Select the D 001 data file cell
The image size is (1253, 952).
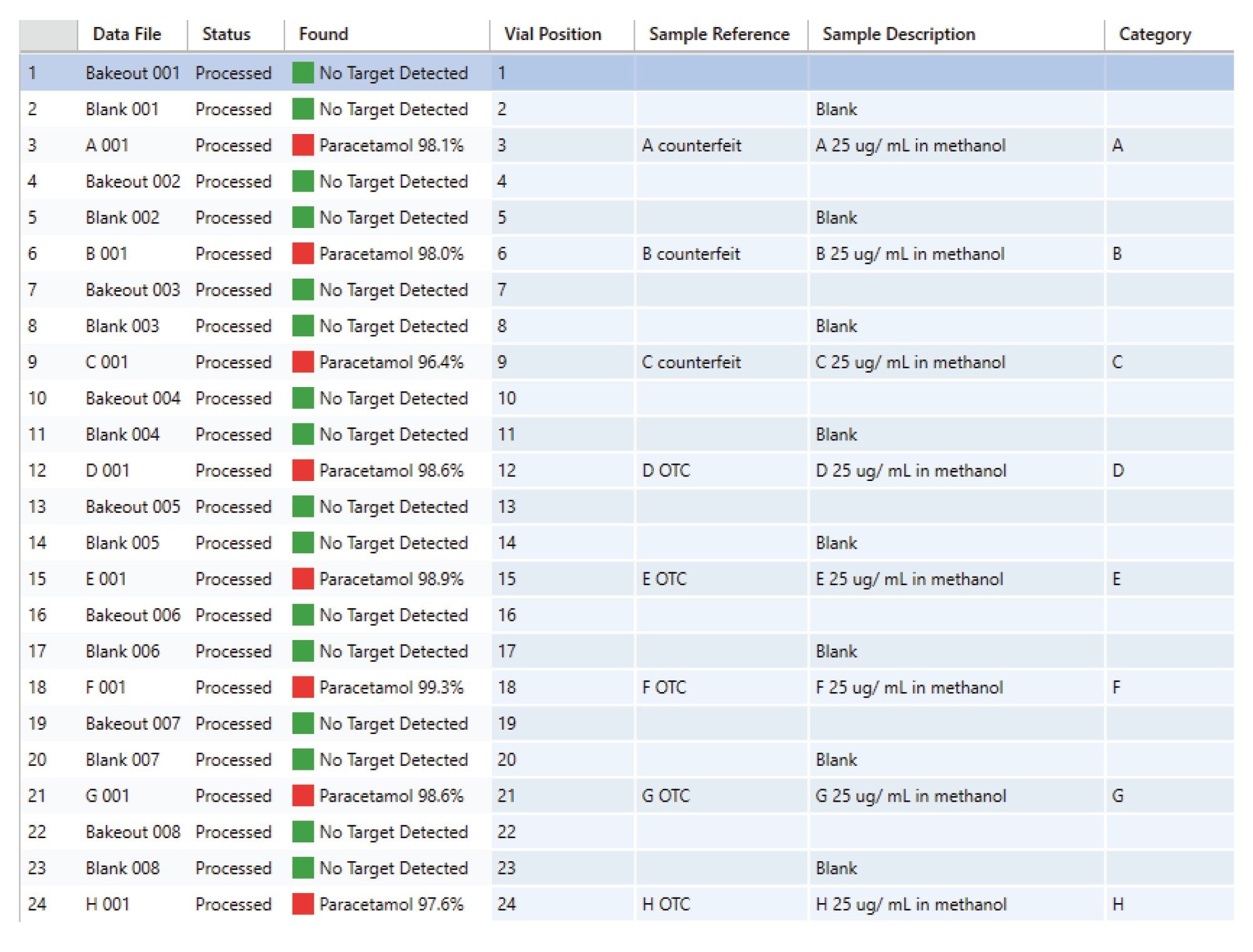[x=108, y=470]
